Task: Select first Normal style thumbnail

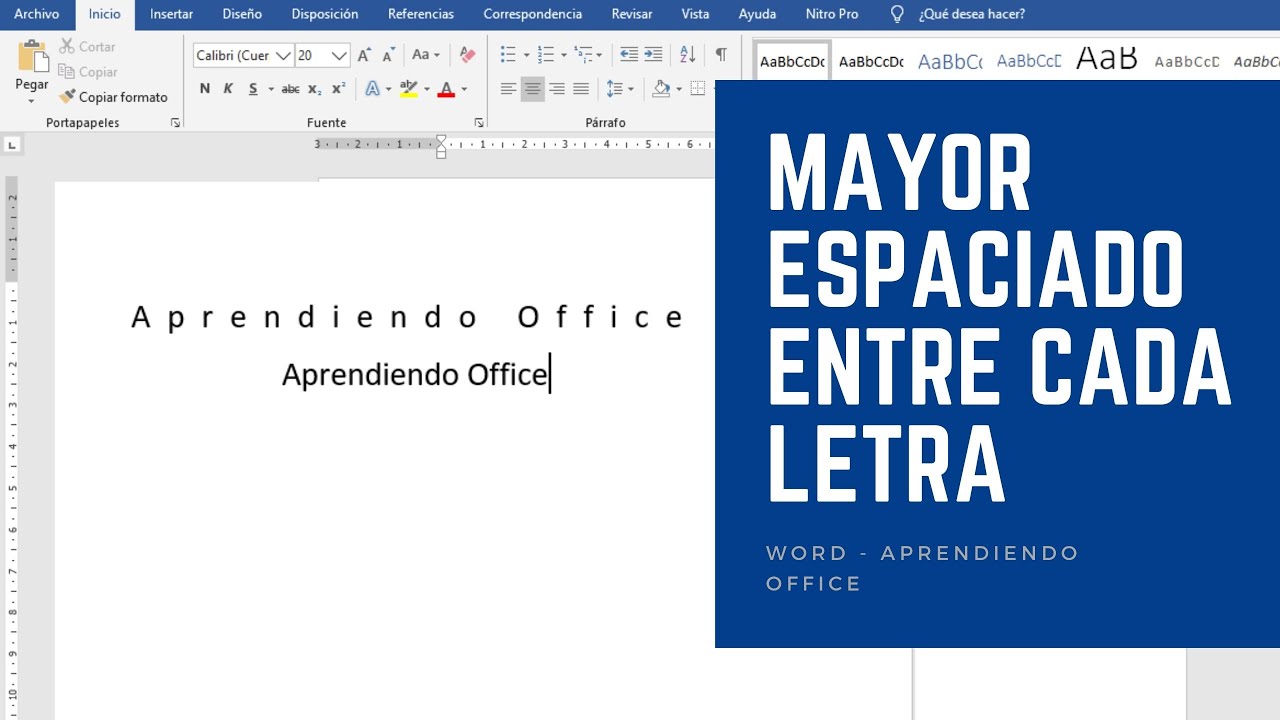Action: tap(792, 61)
